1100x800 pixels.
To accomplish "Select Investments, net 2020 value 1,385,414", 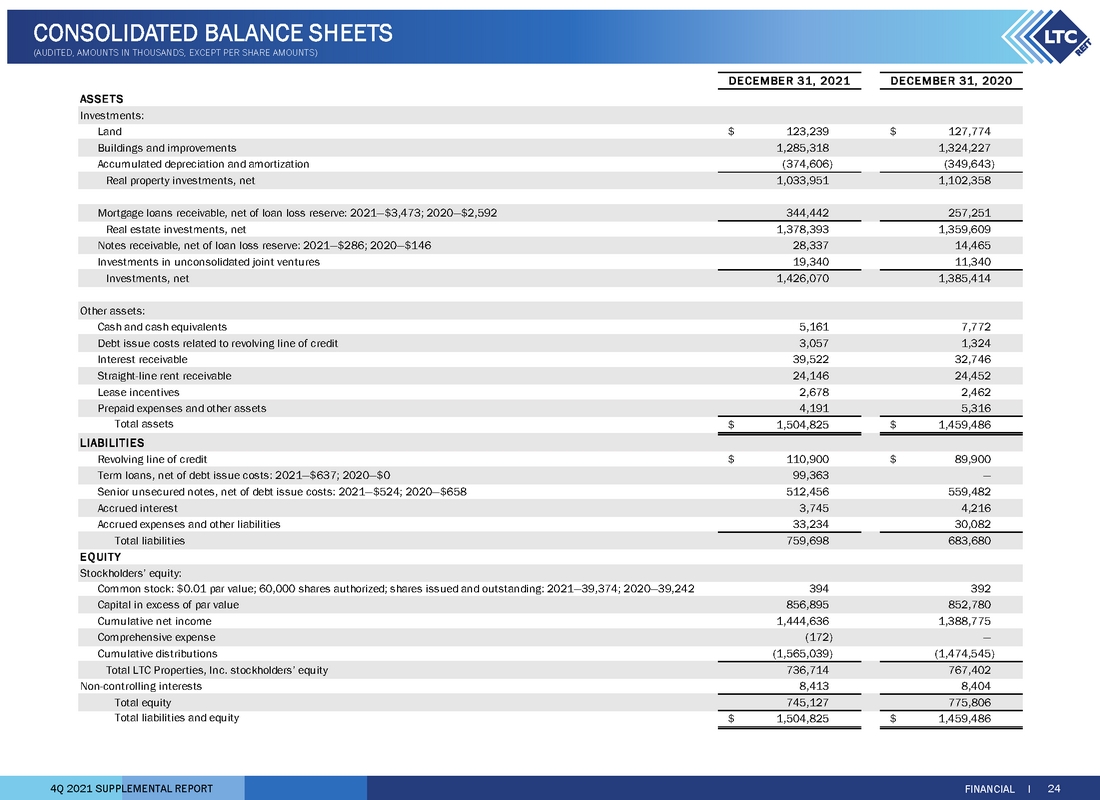I will [965, 279].
